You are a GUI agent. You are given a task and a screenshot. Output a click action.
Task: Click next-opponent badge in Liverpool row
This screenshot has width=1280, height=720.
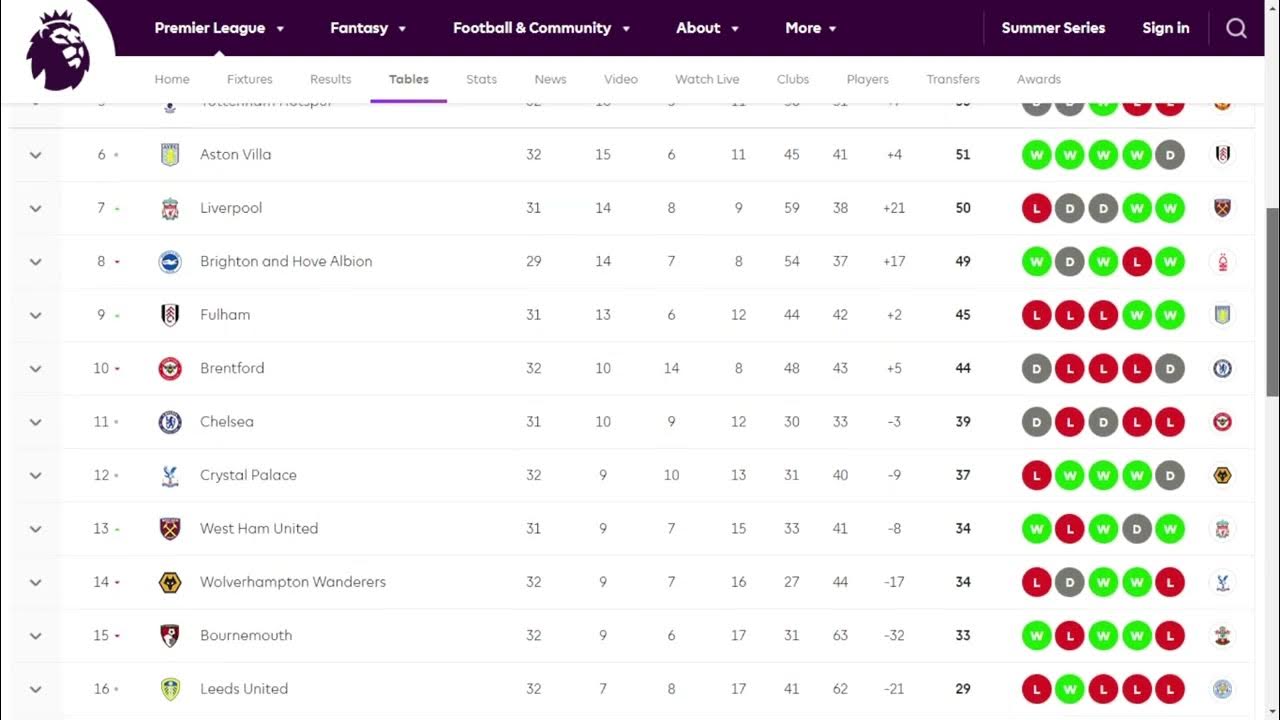1222,208
